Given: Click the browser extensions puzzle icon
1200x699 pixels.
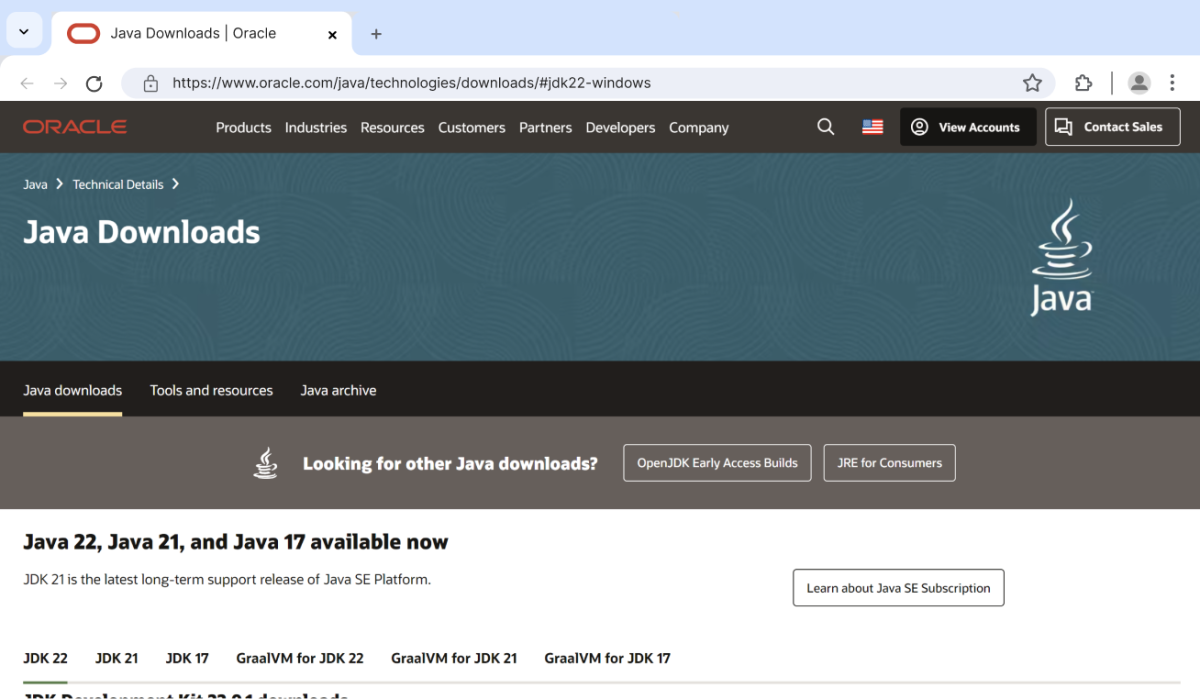Looking at the screenshot, I should 1083,82.
